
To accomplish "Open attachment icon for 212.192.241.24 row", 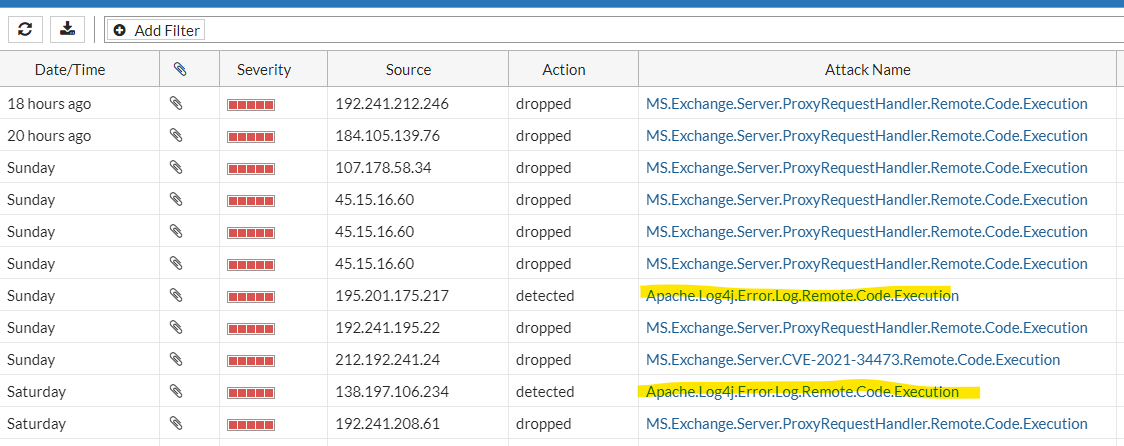I will pos(176,359).
